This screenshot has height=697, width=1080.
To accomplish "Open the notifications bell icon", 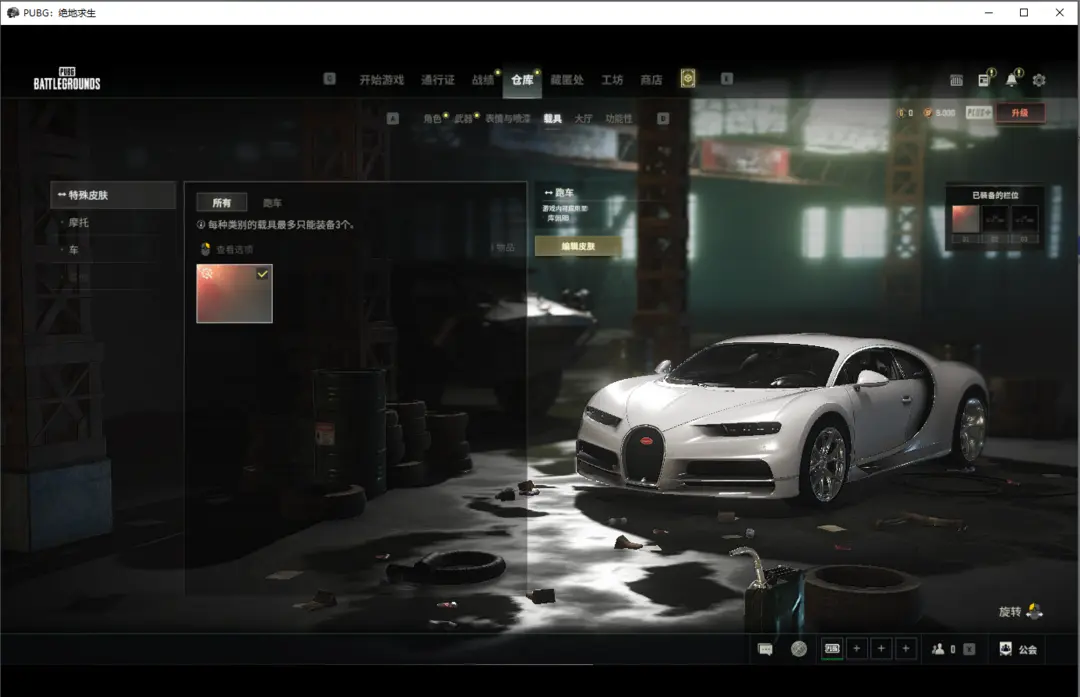I will point(1012,80).
